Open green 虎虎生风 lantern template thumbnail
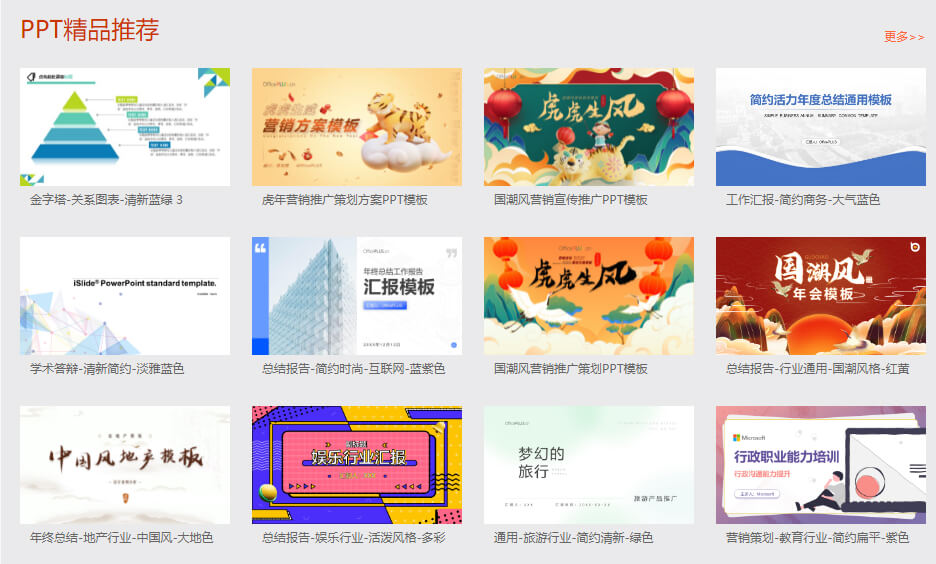The image size is (936, 564). (589, 127)
